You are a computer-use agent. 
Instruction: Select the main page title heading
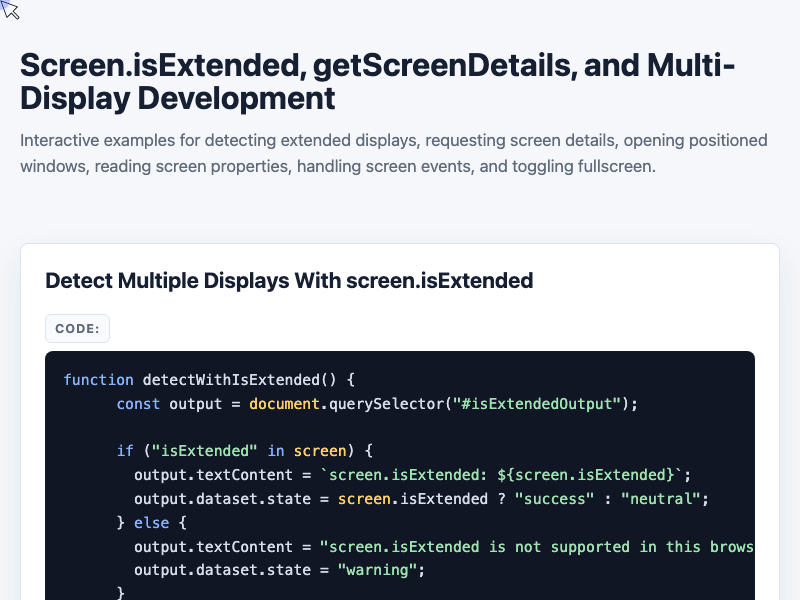(x=378, y=82)
